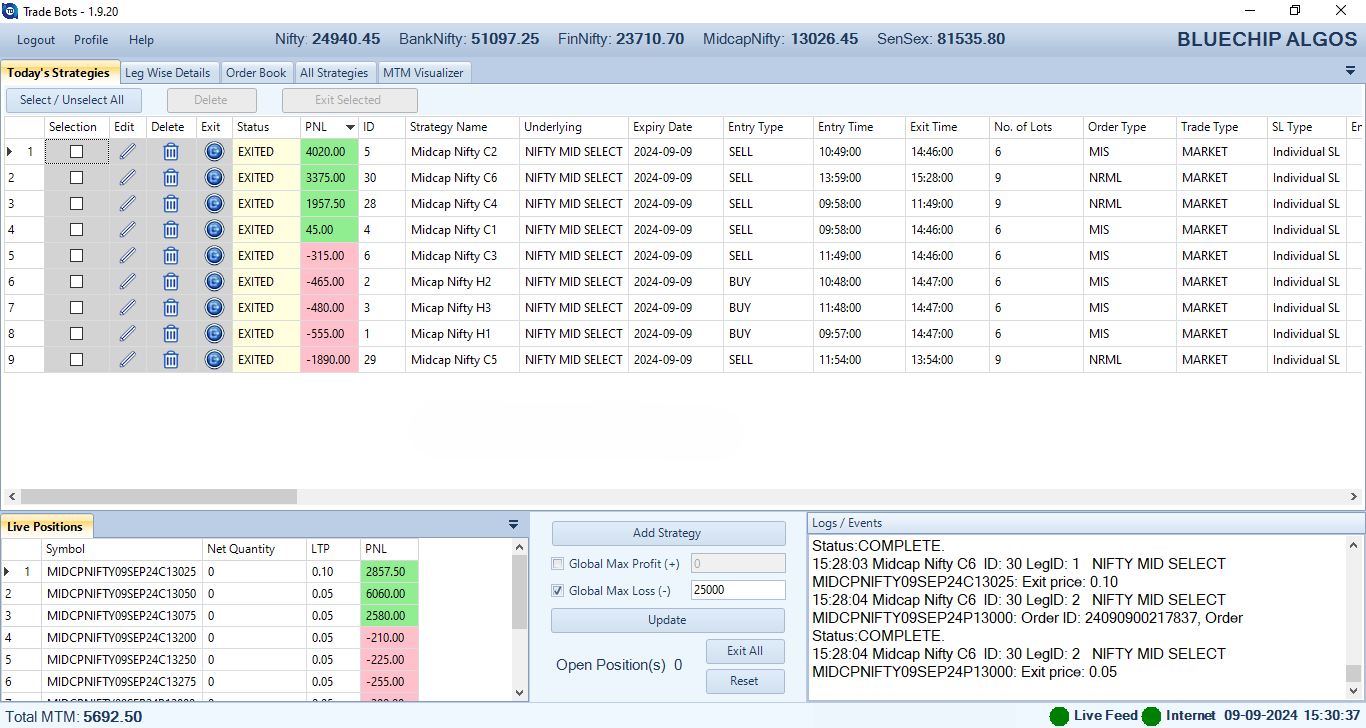Click the Exit All button
The height and width of the screenshot is (728, 1366).
pos(745,651)
